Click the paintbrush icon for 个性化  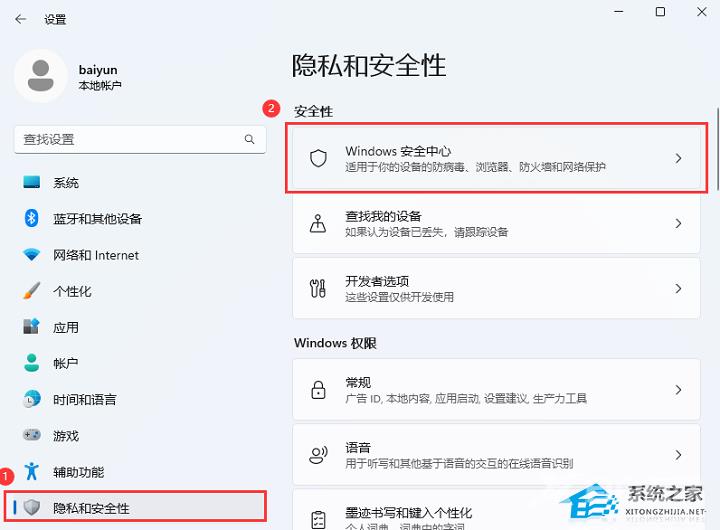coord(32,291)
